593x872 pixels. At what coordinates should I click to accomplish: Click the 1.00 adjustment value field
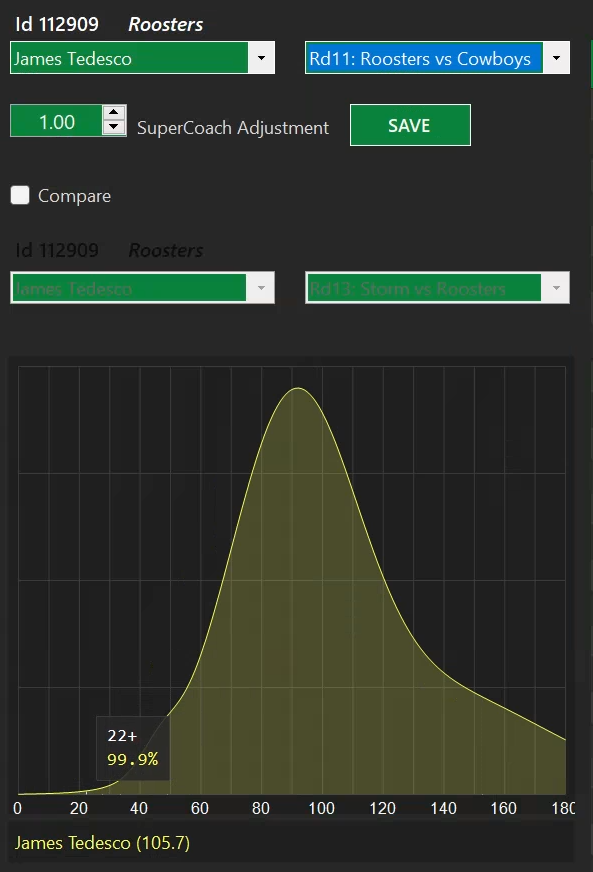(56, 121)
